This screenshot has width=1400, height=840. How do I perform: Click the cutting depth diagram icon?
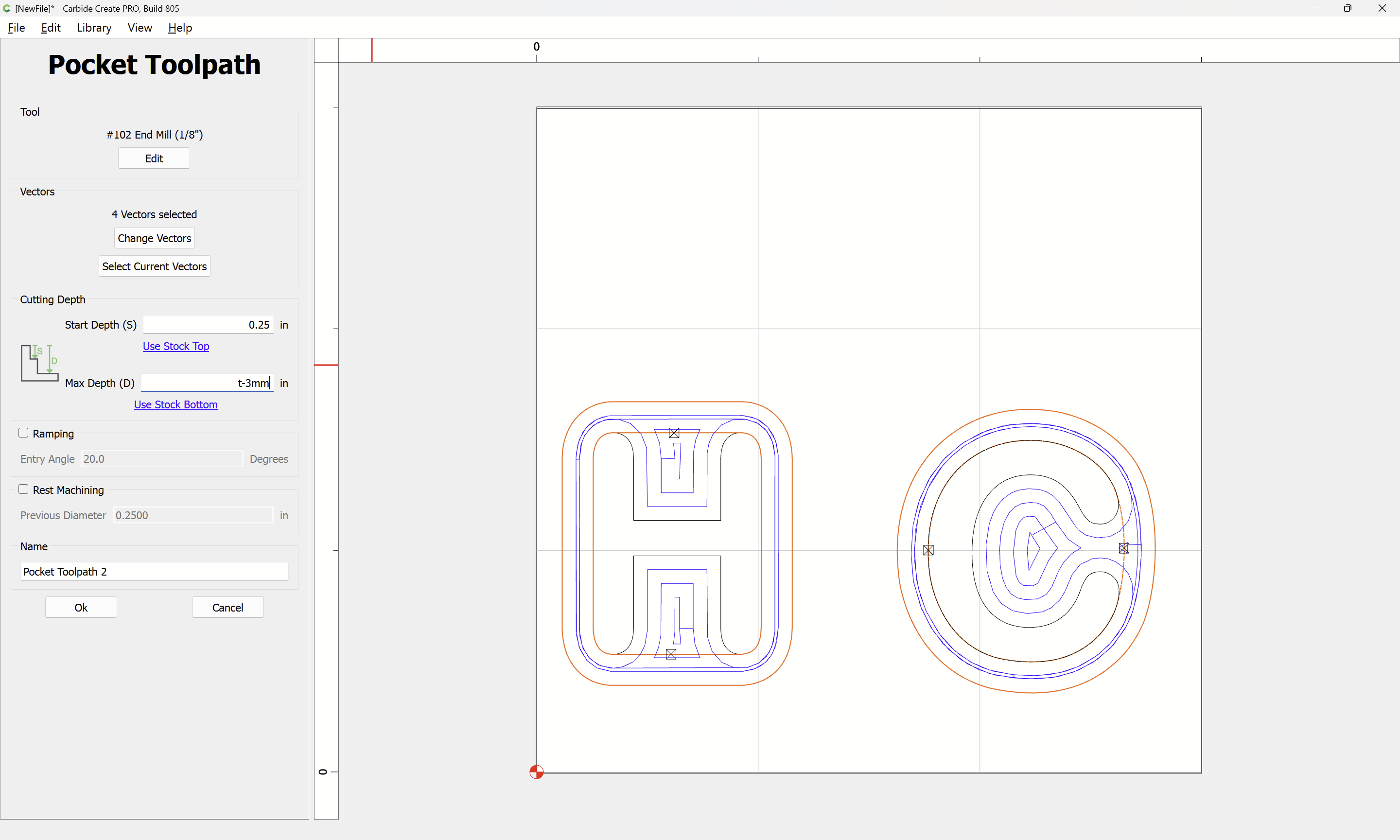(x=39, y=363)
